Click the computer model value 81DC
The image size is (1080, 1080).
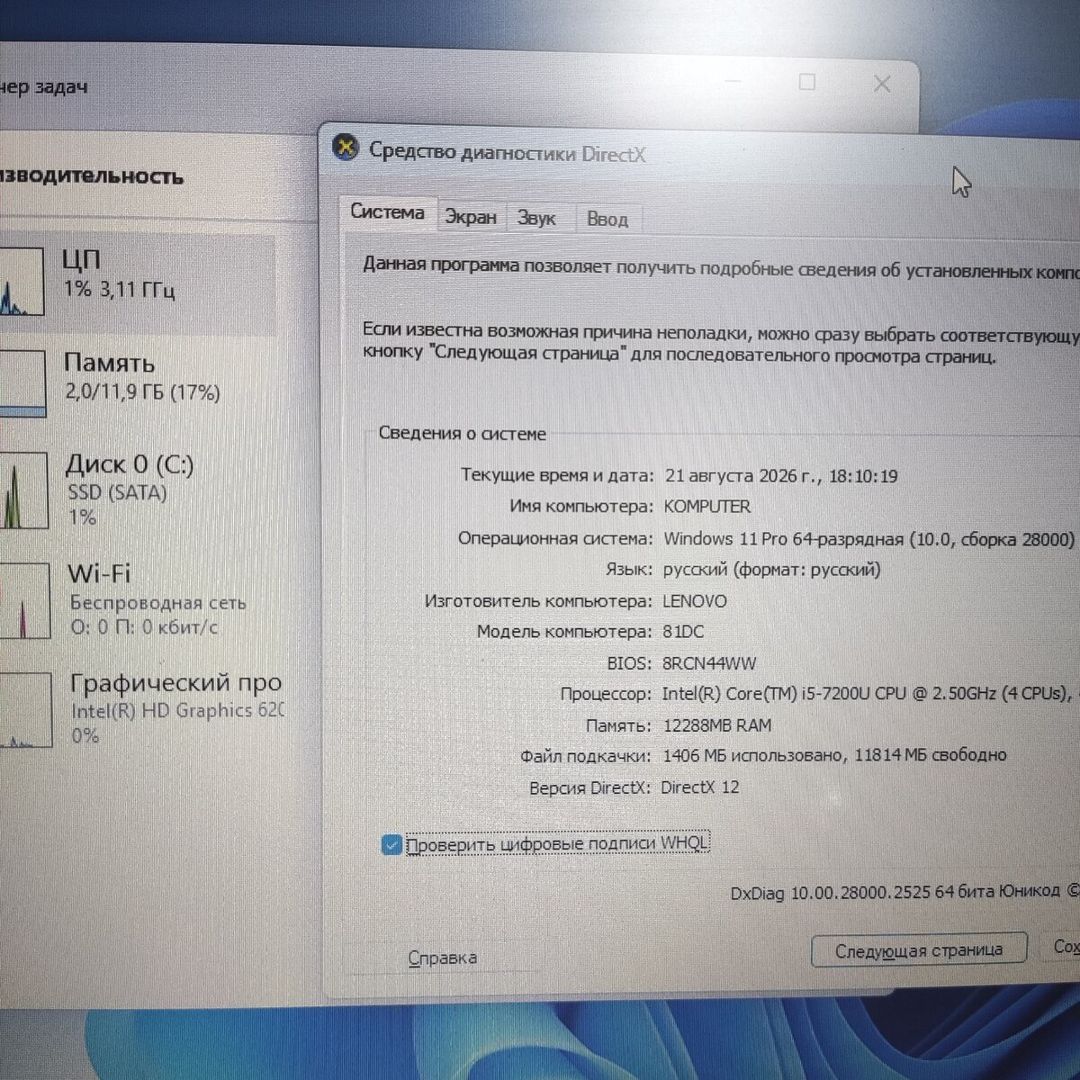(x=683, y=632)
